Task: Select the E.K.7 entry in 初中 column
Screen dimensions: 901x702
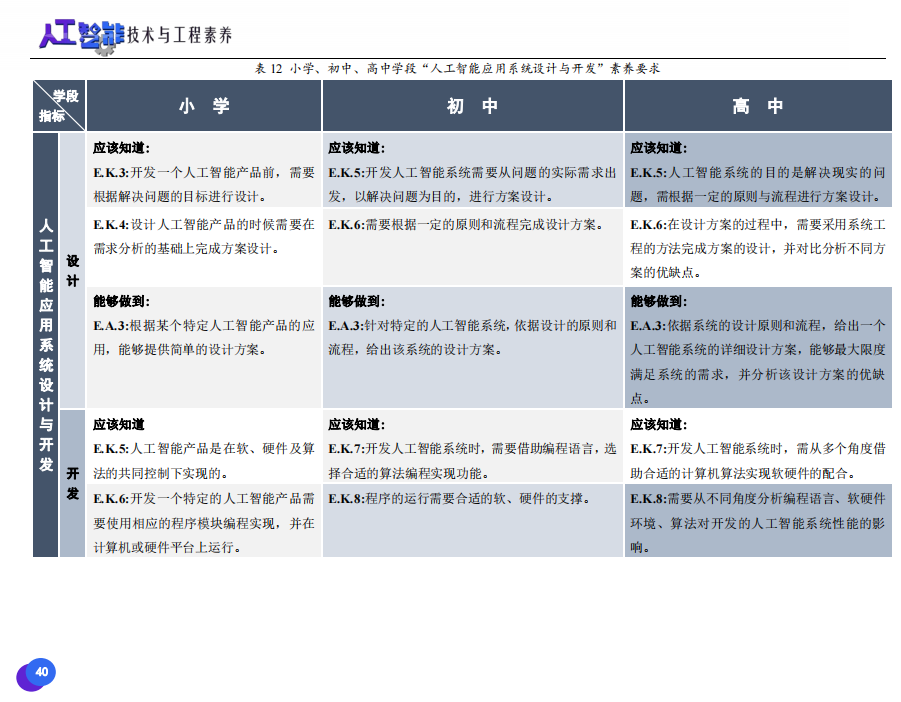Action: [472, 460]
